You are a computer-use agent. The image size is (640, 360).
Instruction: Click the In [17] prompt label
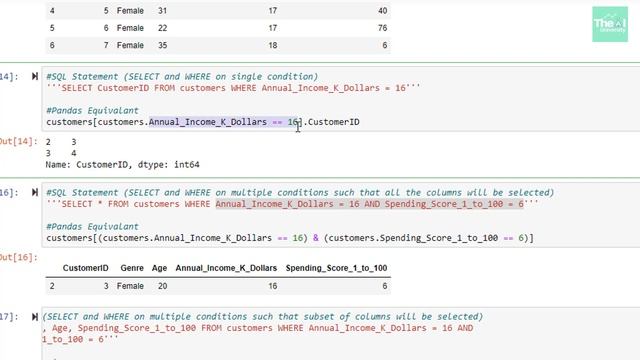[x=9, y=317]
